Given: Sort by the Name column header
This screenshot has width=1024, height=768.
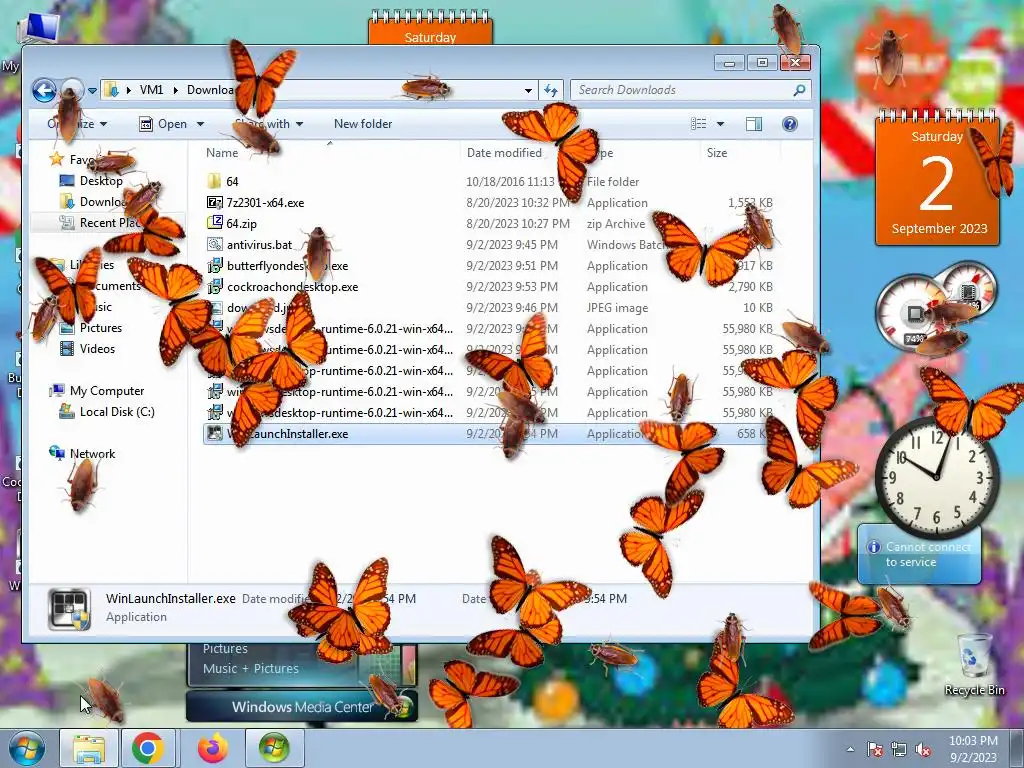Looking at the screenshot, I should coord(222,153).
